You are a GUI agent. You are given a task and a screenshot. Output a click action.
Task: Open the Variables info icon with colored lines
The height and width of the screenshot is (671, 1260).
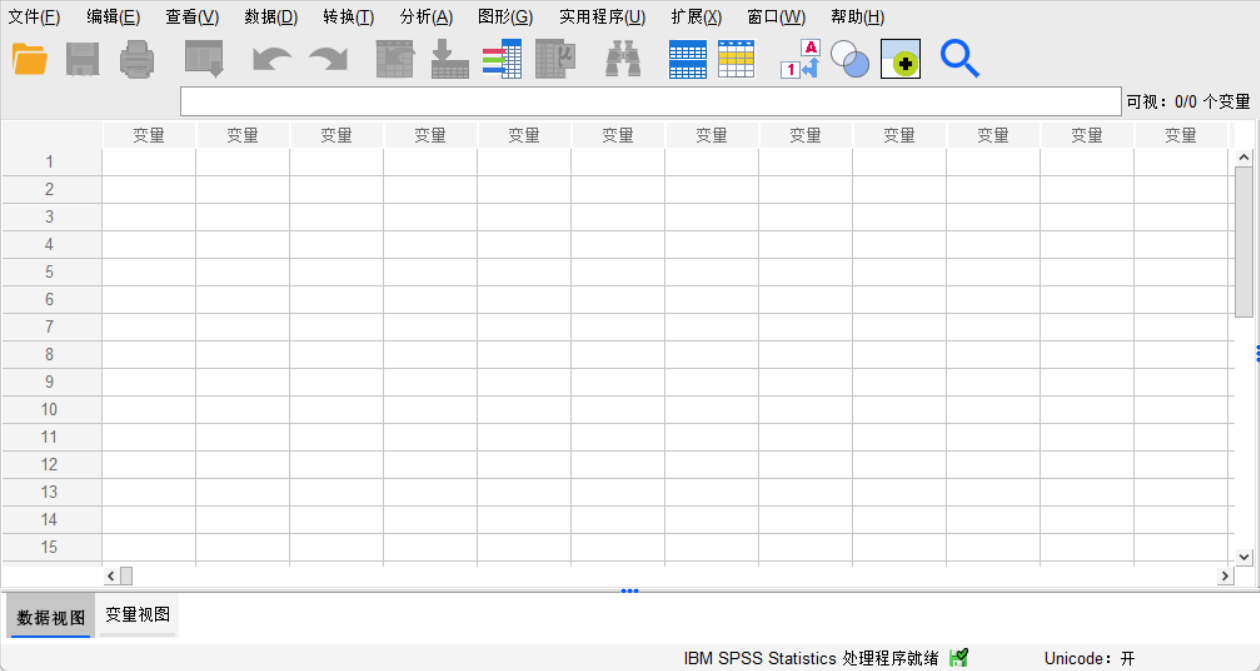pyautogui.click(x=502, y=59)
